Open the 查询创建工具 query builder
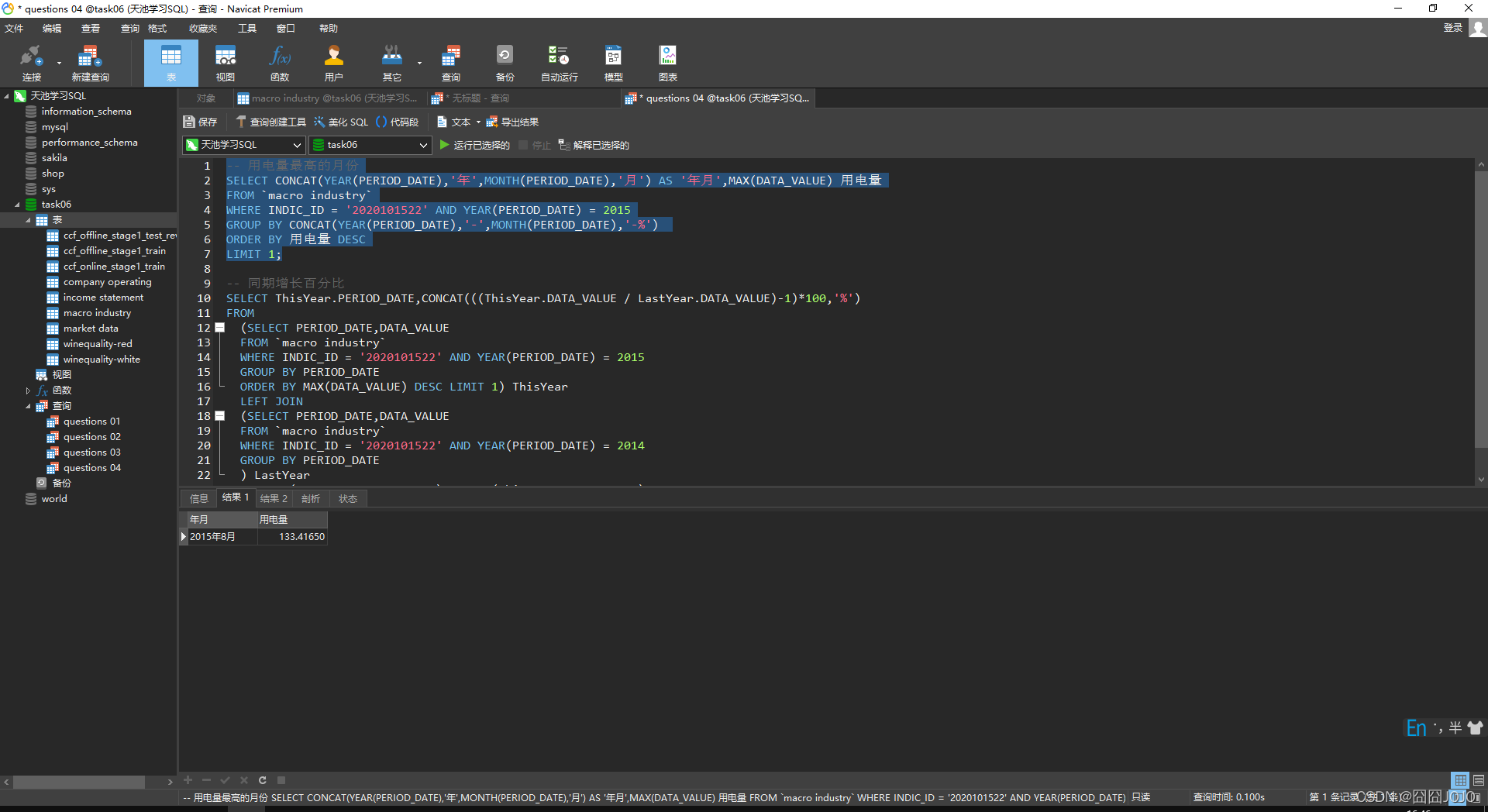The height and width of the screenshot is (812, 1488). [x=270, y=122]
